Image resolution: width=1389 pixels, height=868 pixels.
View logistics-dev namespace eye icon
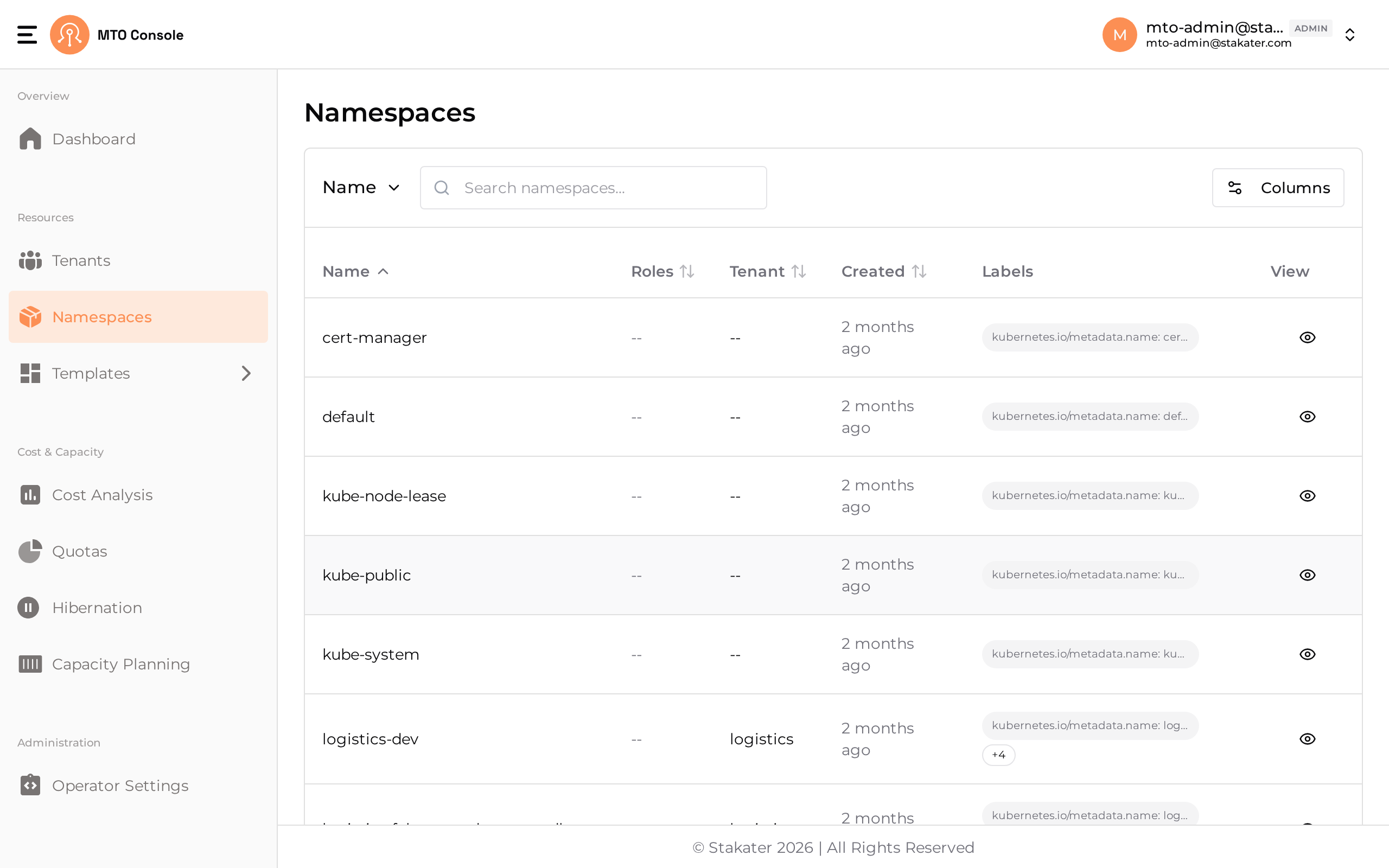(1308, 739)
